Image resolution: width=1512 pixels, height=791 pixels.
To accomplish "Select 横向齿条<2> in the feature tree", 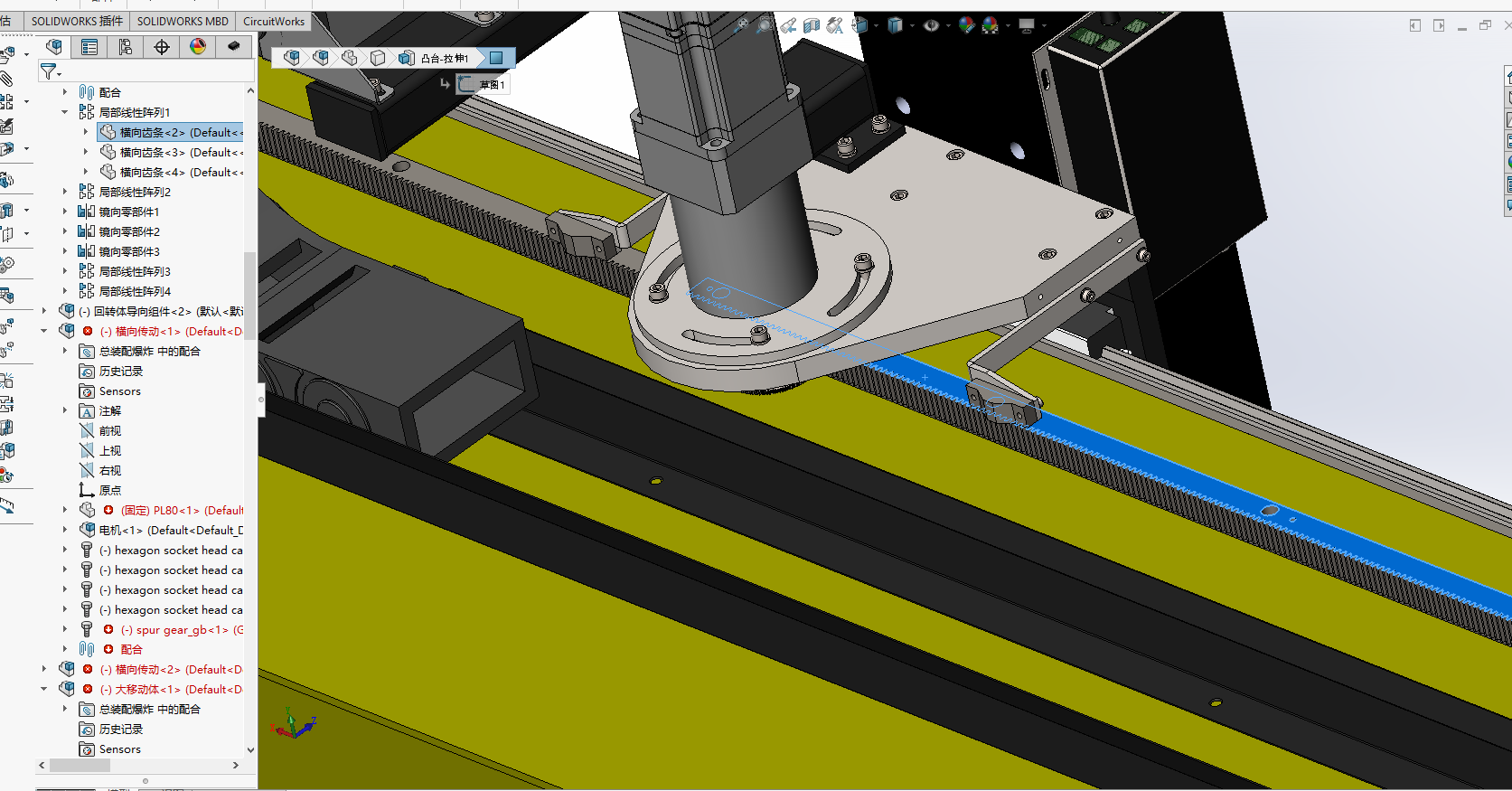I will pos(171,132).
